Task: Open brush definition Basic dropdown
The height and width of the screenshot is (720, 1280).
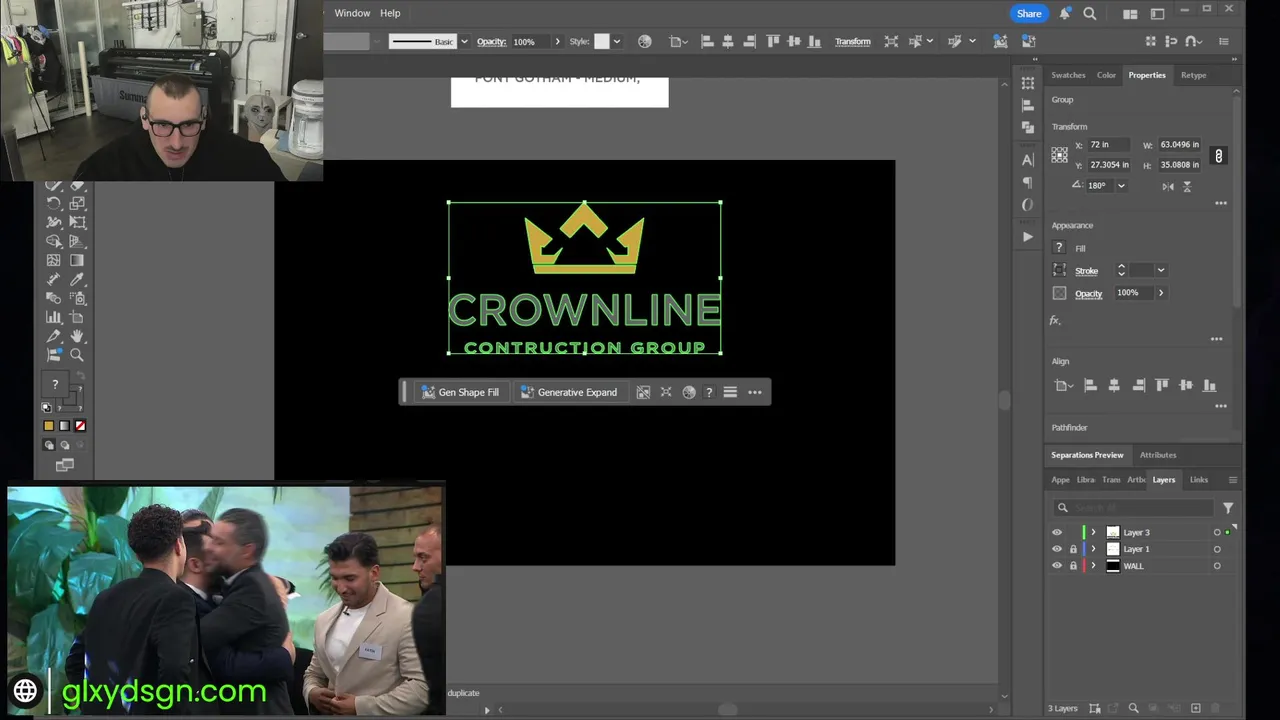Action: pos(464,41)
